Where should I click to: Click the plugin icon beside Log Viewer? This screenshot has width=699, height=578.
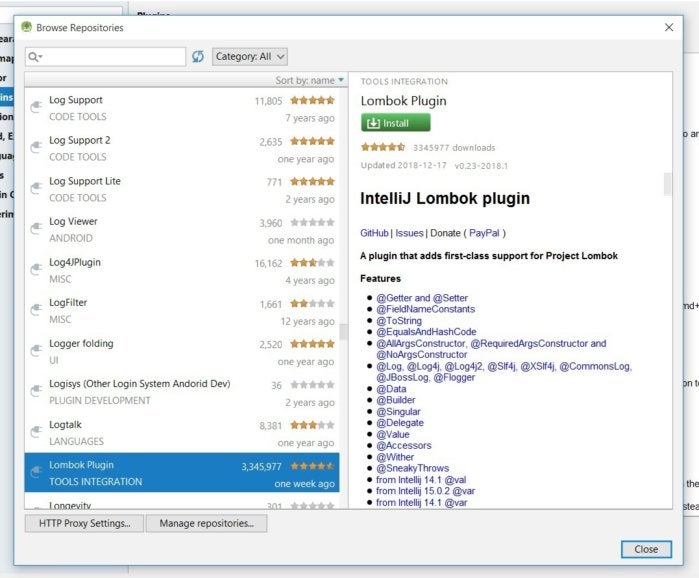[36, 229]
